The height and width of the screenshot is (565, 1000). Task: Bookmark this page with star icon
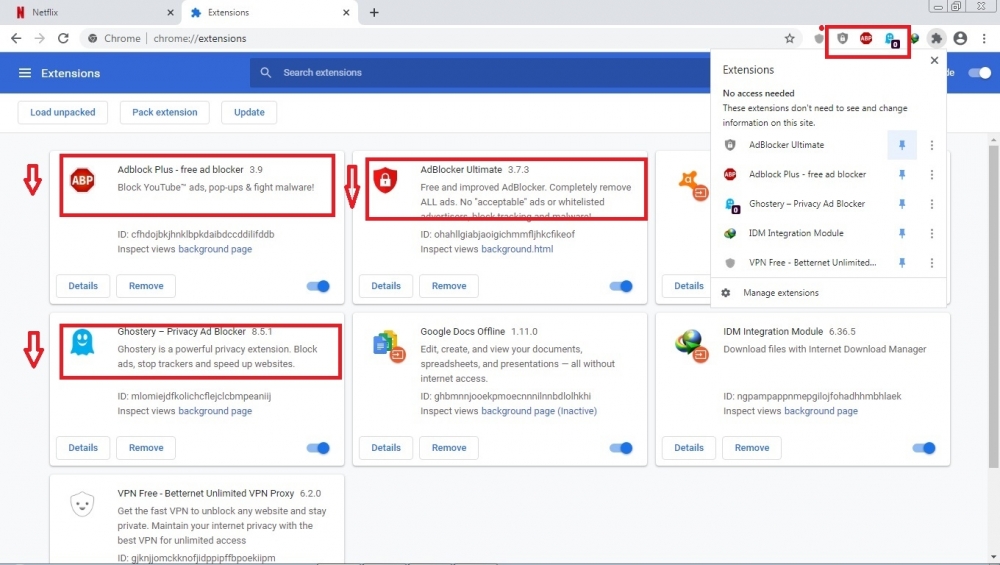click(x=789, y=38)
